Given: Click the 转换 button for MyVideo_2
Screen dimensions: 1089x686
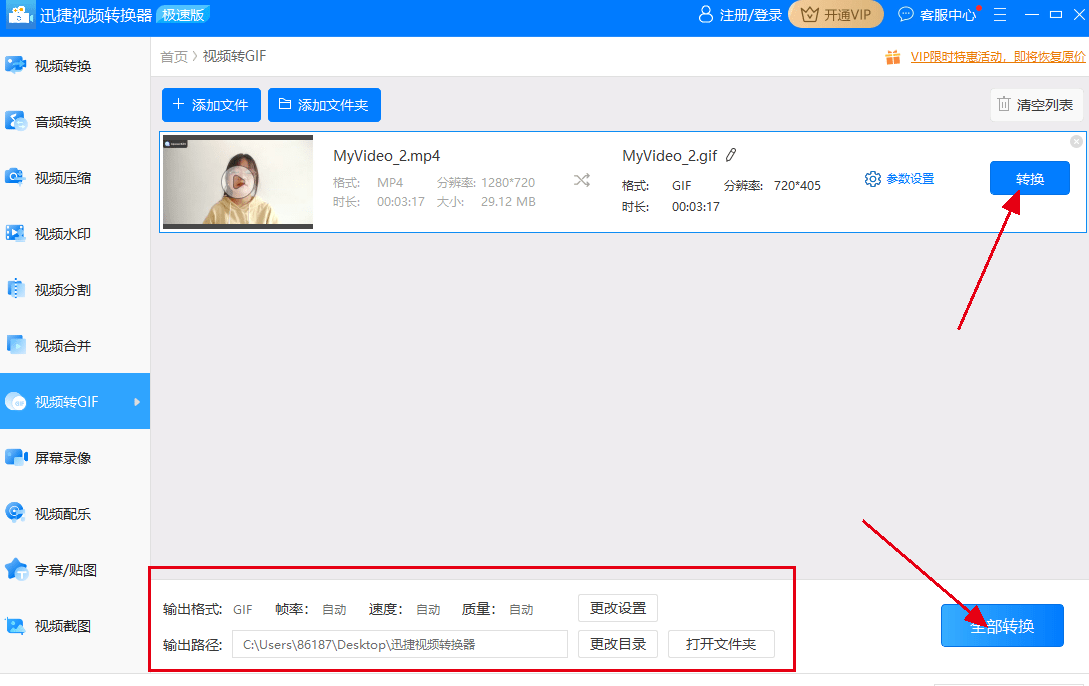Looking at the screenshot, I should (x=1029, y=178).
